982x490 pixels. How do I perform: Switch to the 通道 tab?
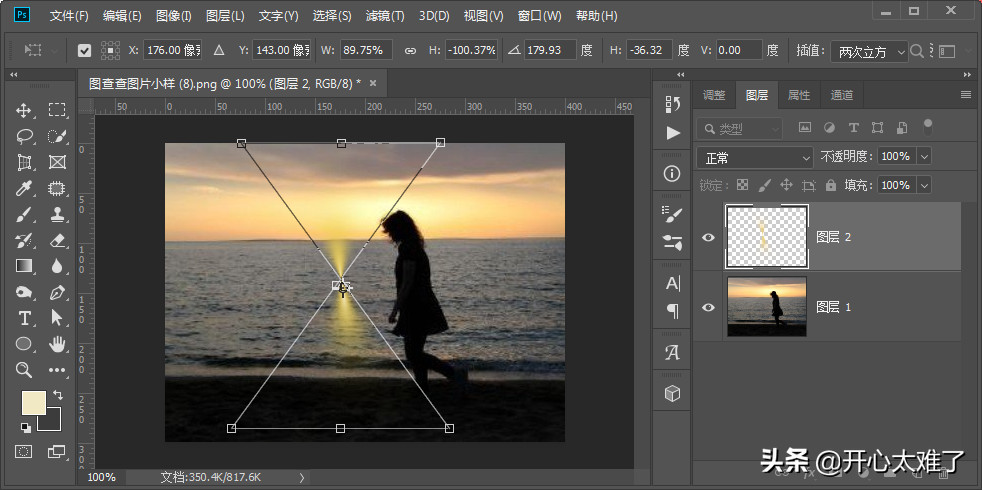tap(841, 95)
